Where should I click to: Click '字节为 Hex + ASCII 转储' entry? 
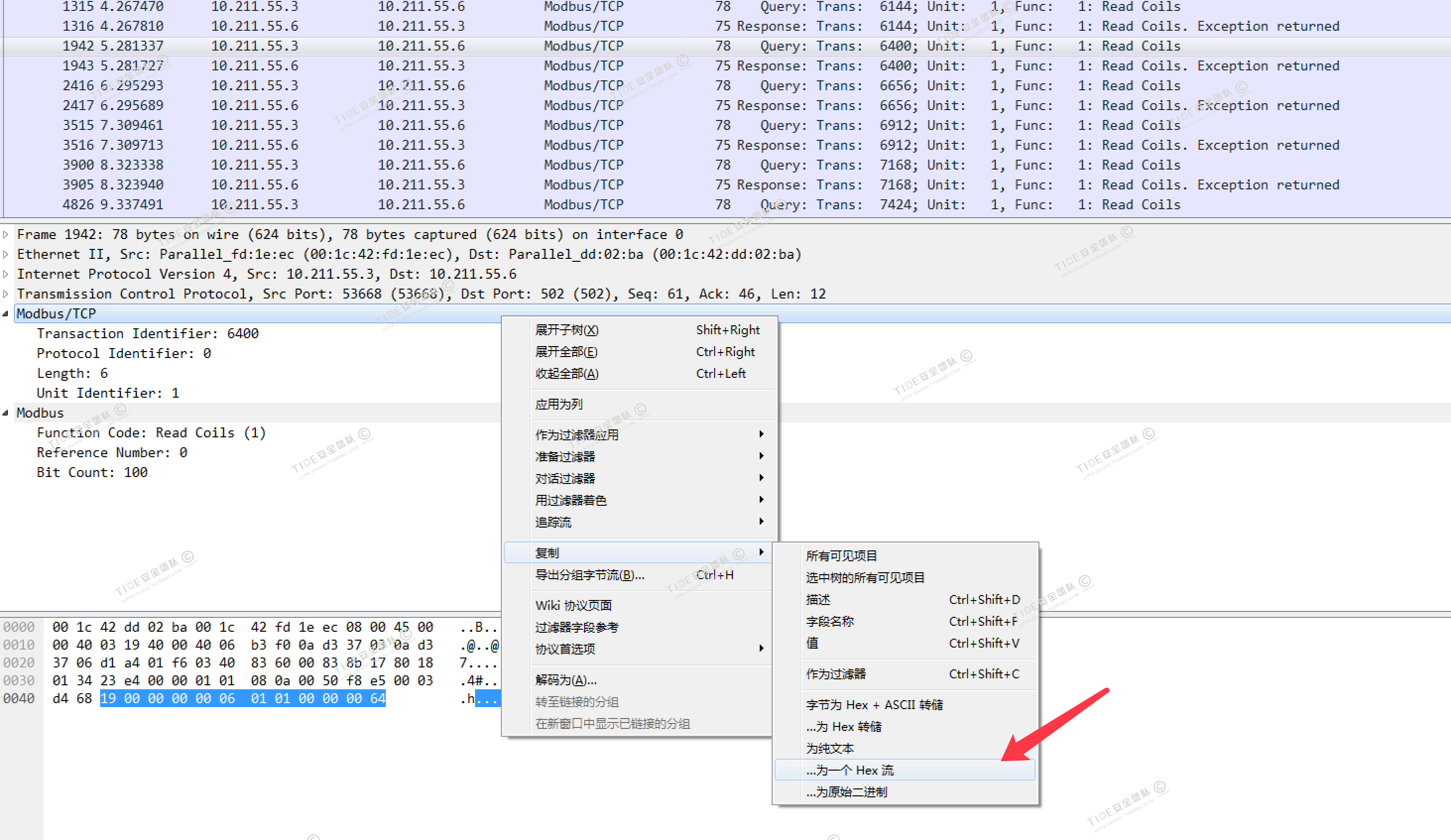pyautogui.click(x=874, y=705)
